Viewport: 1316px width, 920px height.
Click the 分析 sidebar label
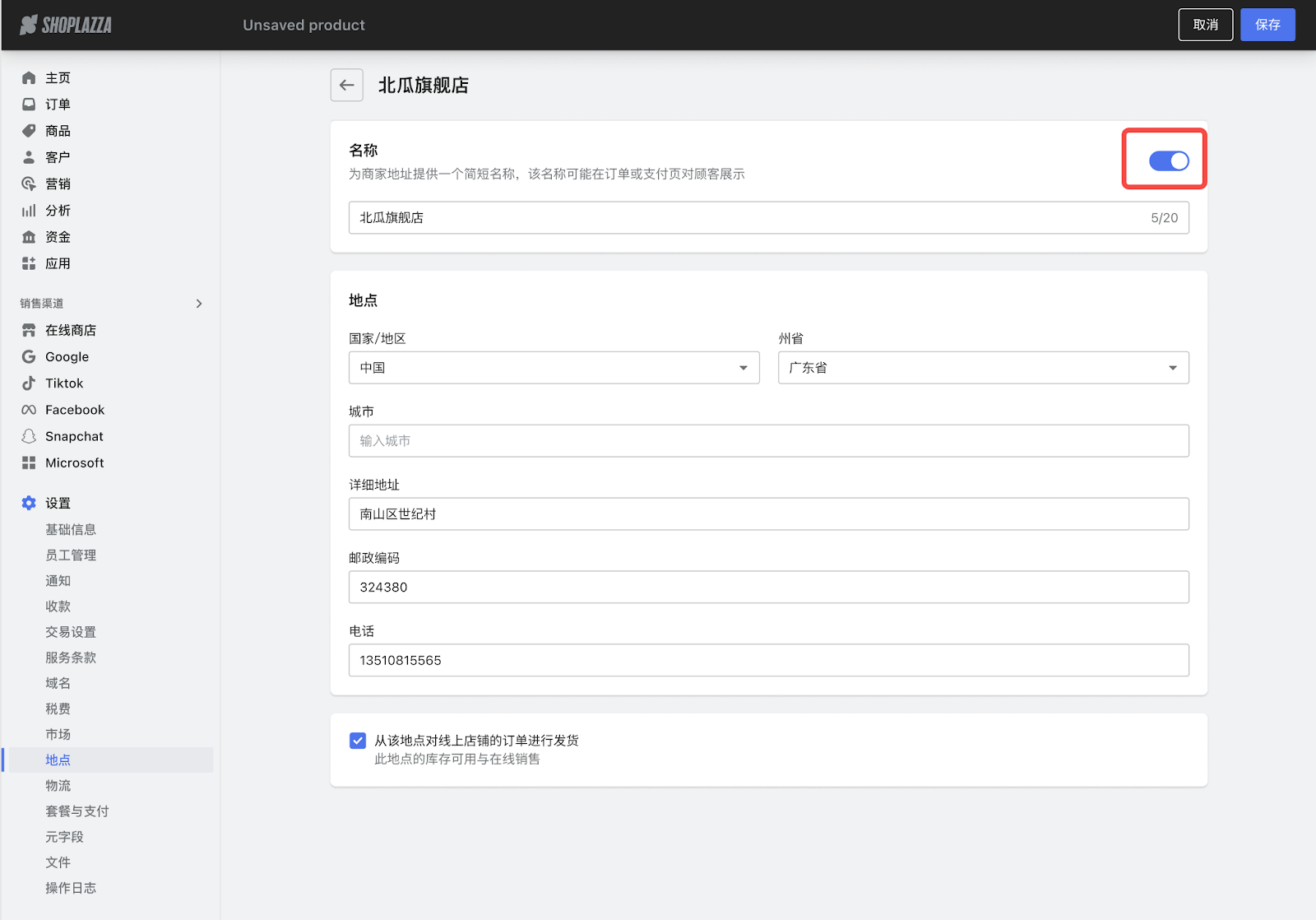[58, 211]
